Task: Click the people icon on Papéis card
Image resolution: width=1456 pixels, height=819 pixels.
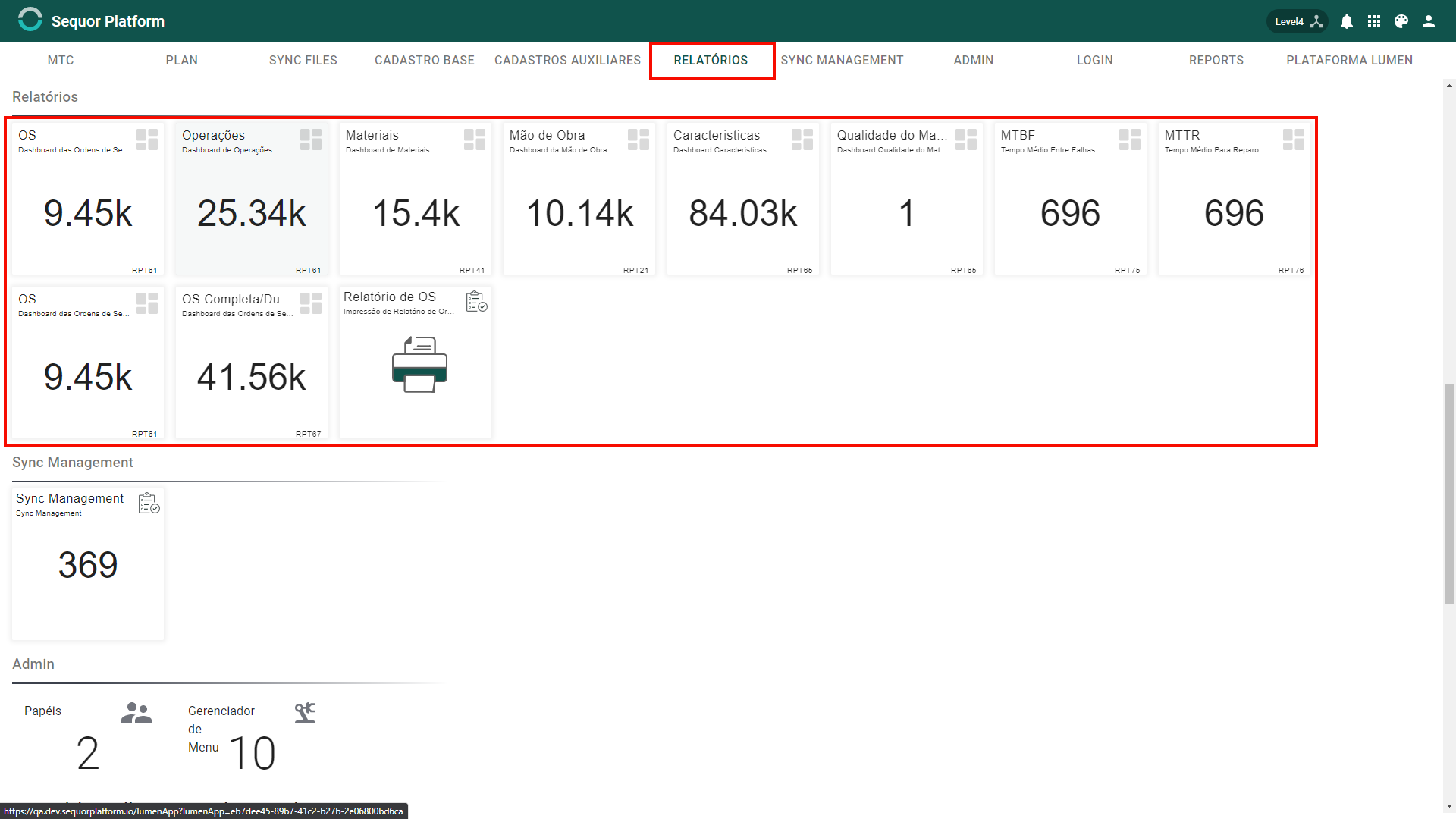Action: point(136,713)
